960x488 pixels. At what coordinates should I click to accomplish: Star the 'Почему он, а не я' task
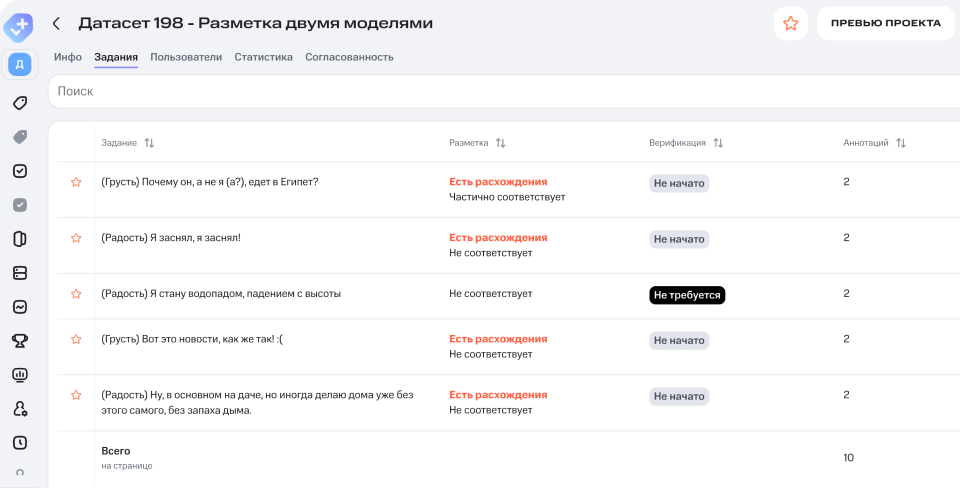tap(76, 182)
